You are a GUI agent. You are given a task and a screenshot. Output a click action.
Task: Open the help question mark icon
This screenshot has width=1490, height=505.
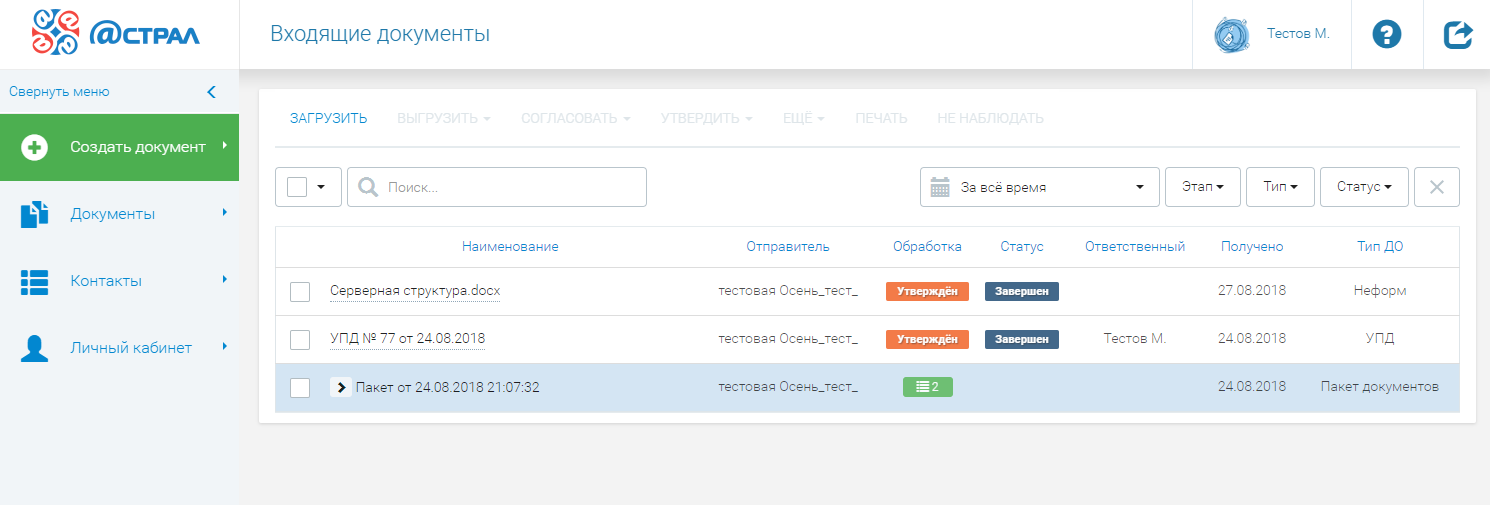1387,35
